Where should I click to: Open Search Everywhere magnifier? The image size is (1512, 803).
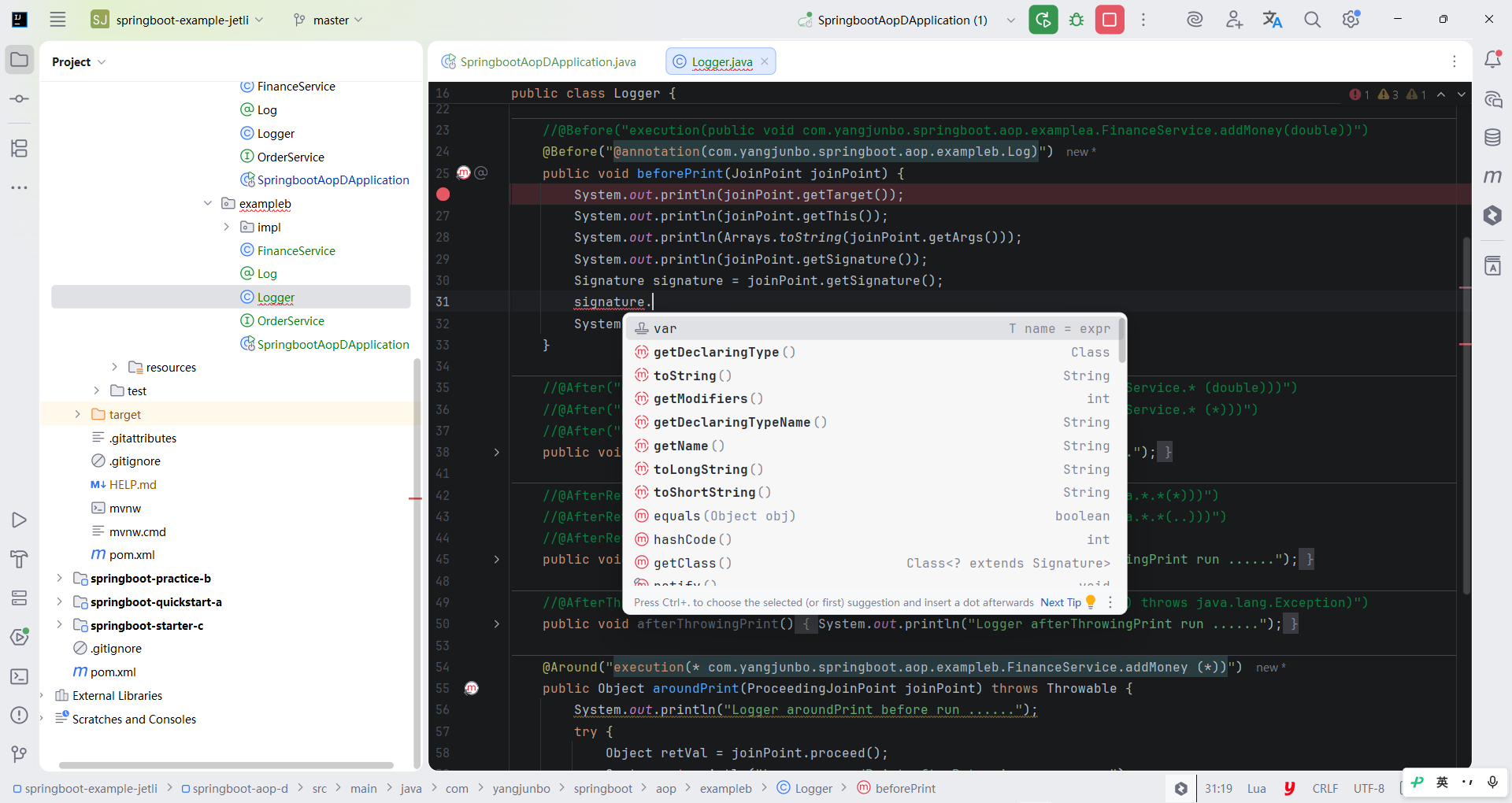click(1312, 20)
